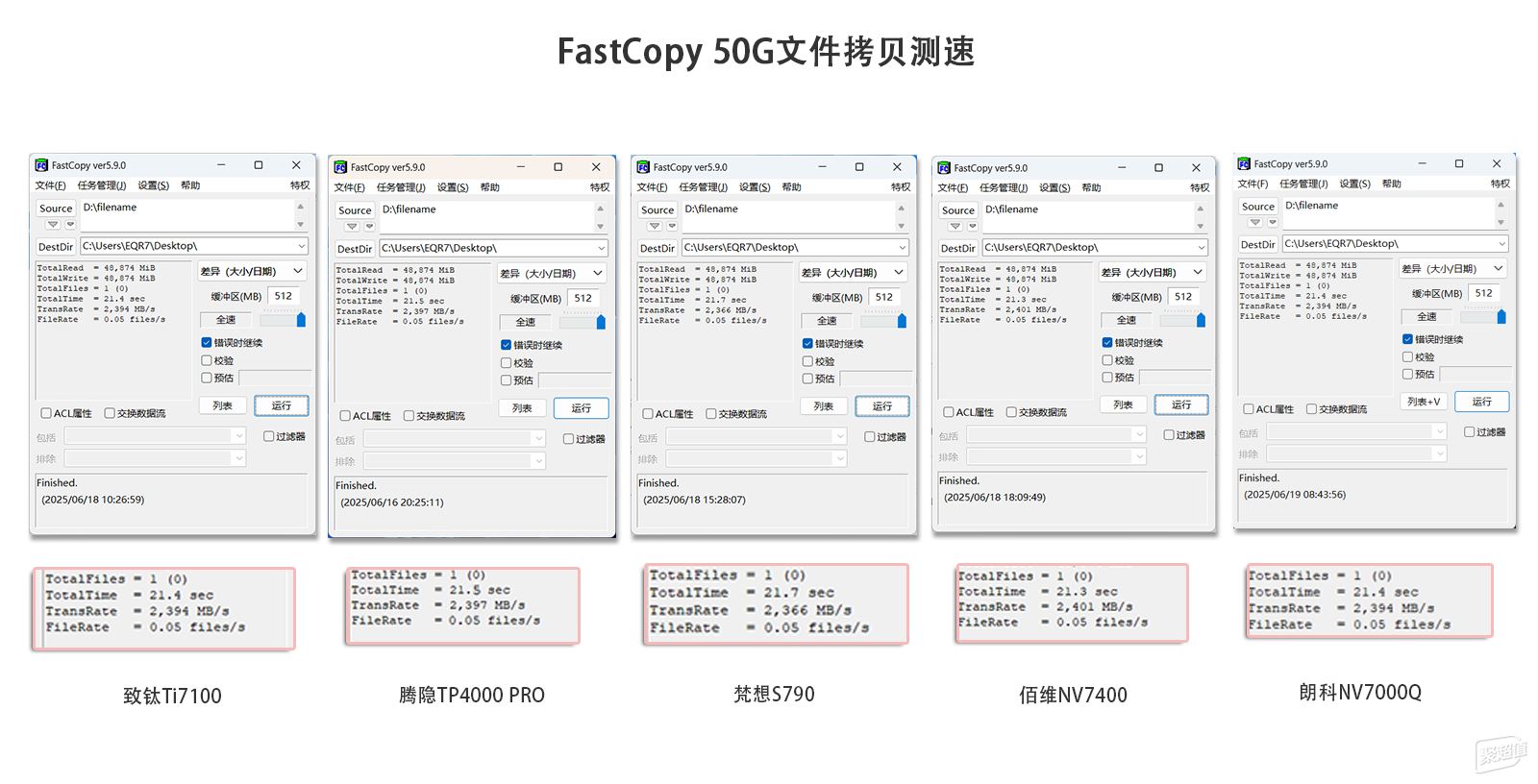Click speed slider handle in S790 window
The image size is (1538, 784).
tap(902, 321)
